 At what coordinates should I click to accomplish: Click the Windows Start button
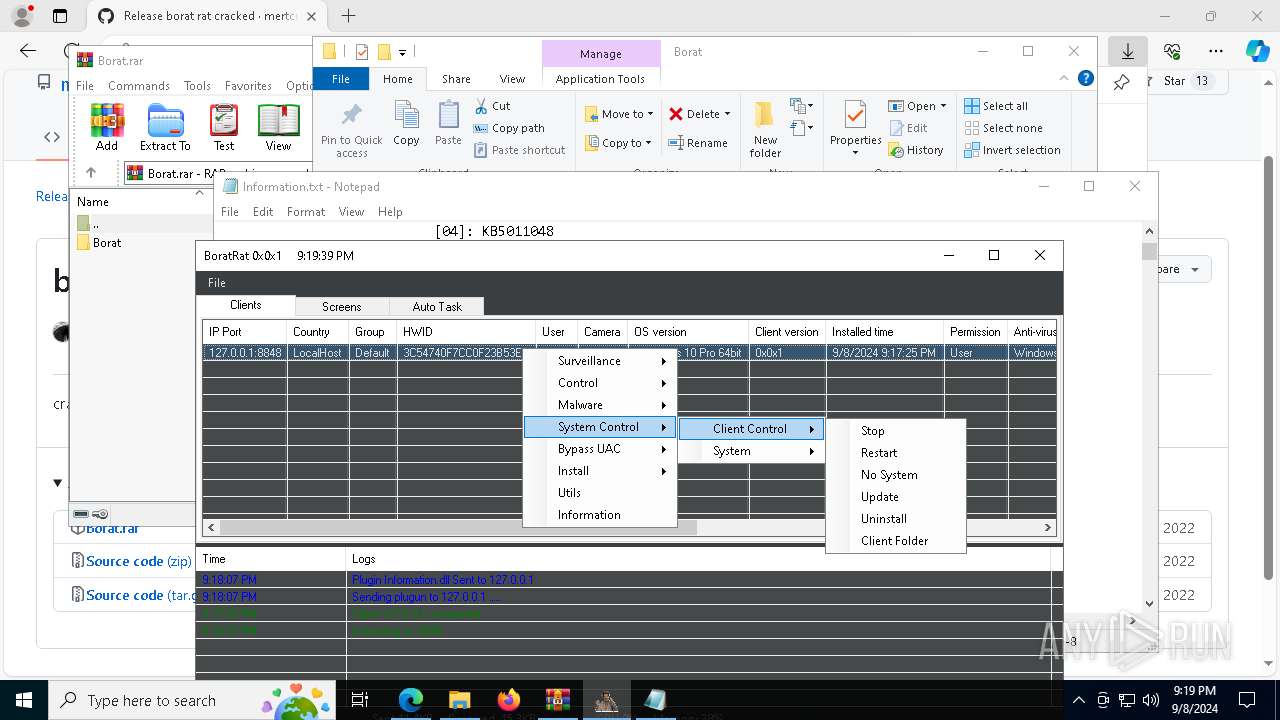(24, 700)
